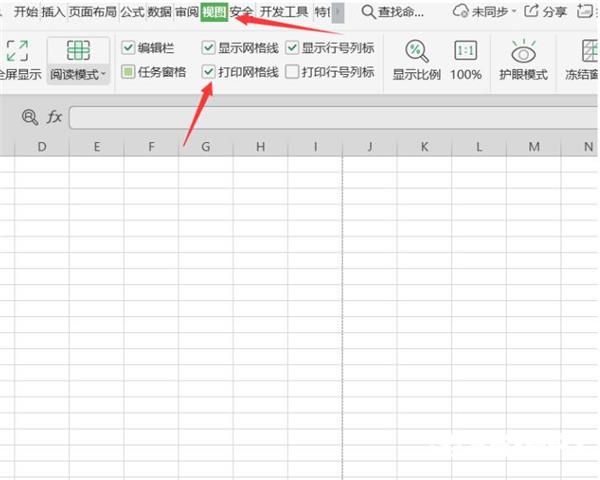Image resolution: width=600 pixels, height=480 pixels.
Task: Select column G header
Action: pos(206,147)
